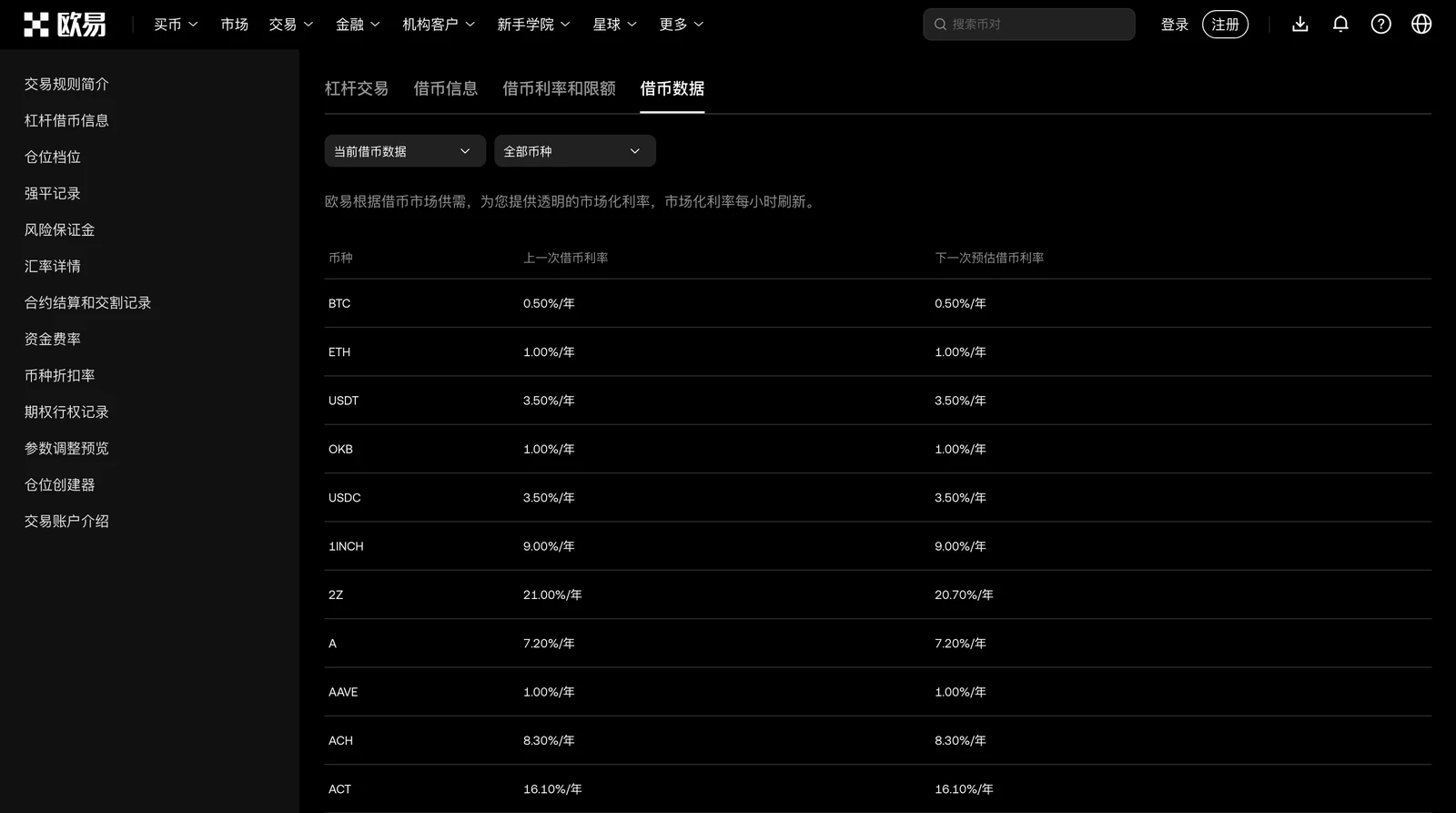The height and width of the screenshot is (813, 1456).
Task: Open 仓位档位 in the sidebar
Action: coord(53,157)
